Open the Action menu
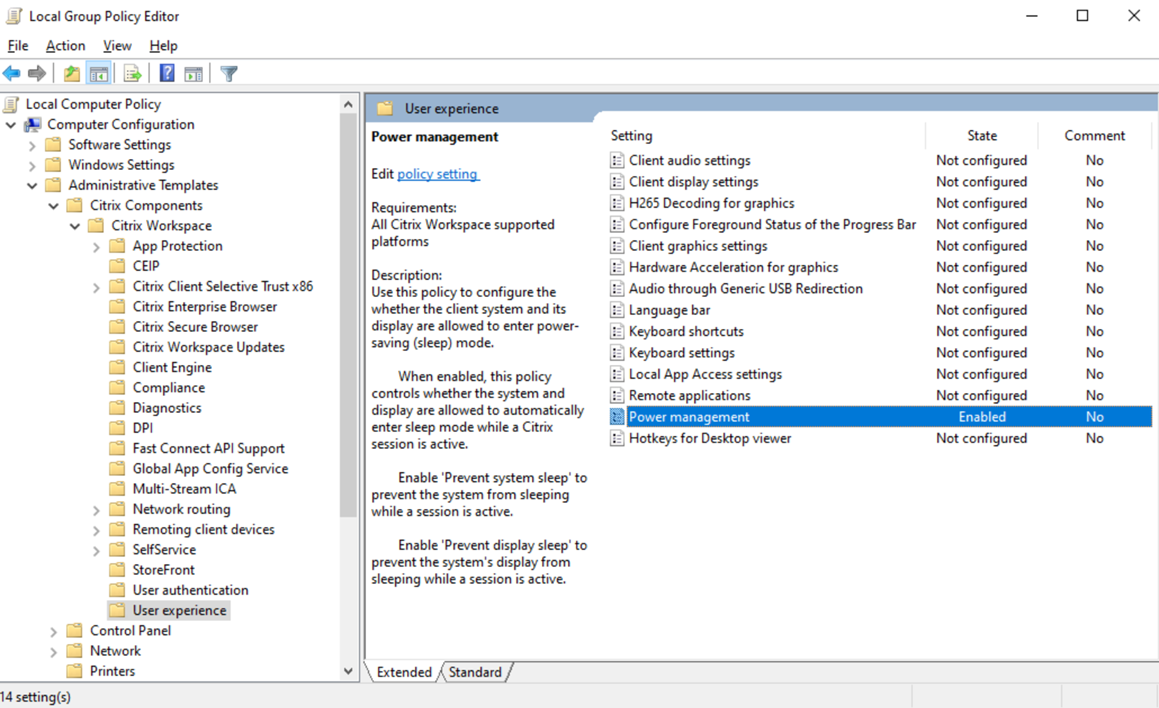The image size is (1159, 708). (65, 46)
